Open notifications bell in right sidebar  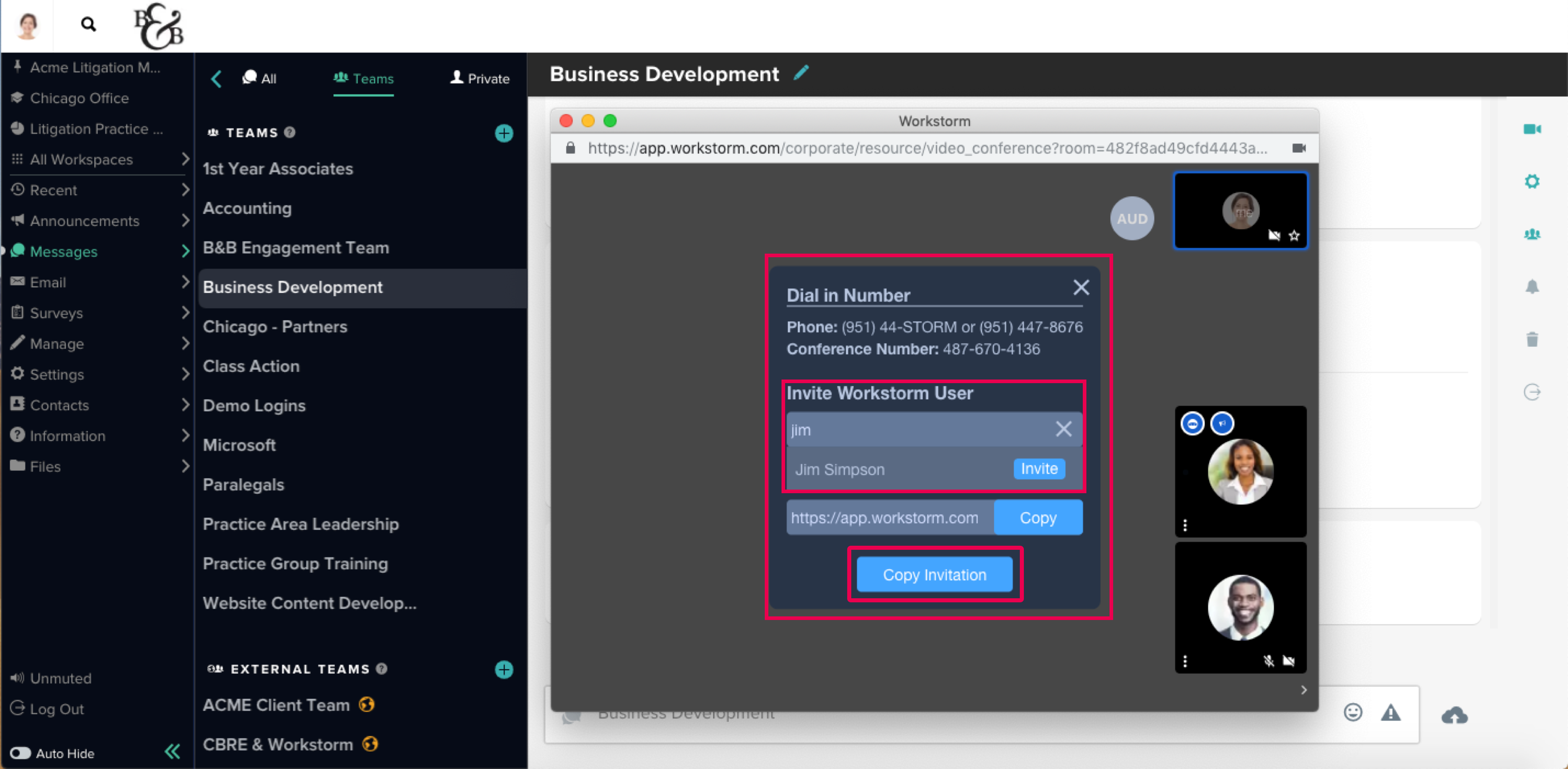pyautogui.click(x=1532, y=287)
